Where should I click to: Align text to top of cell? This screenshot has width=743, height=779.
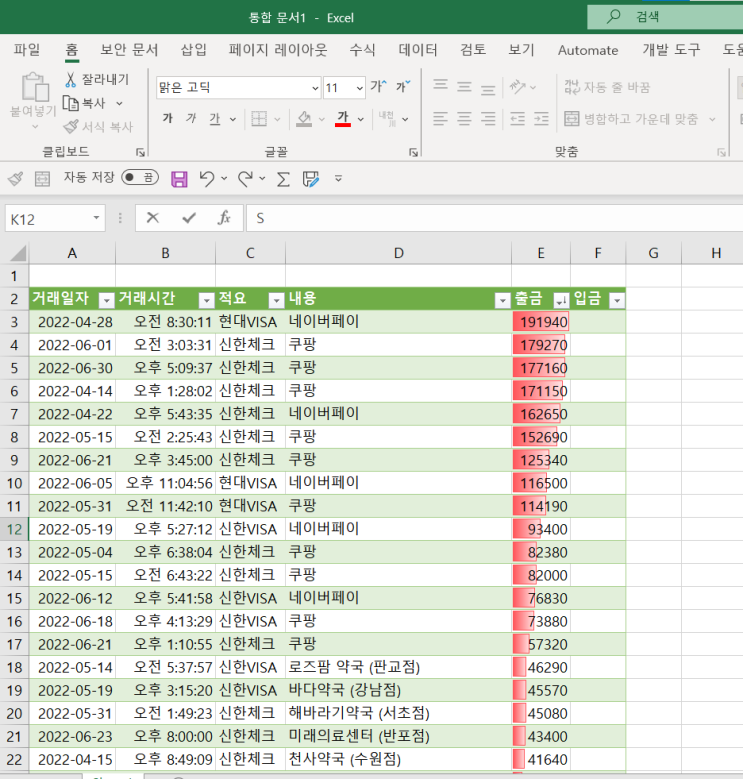tap(440, 86)
